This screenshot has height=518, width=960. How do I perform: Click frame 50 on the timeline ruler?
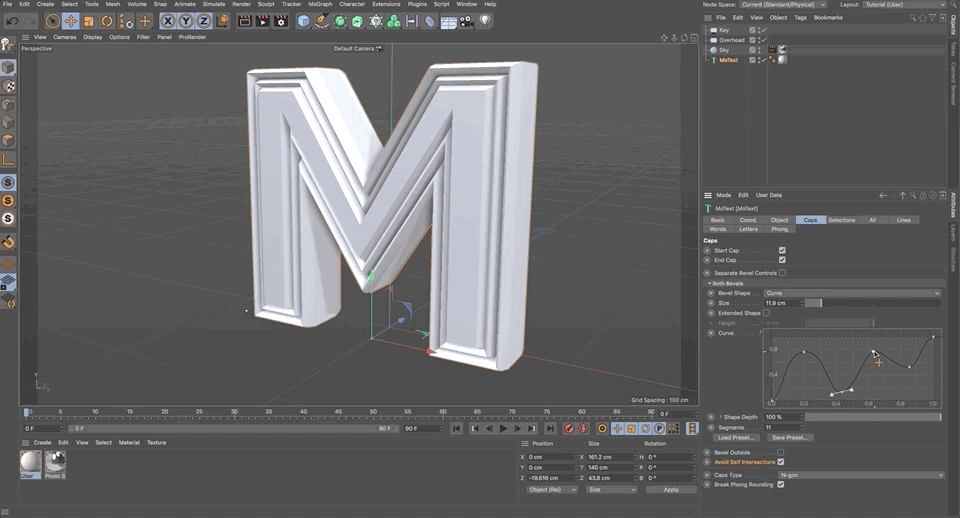pyautogui.click(x=372, y=411)
